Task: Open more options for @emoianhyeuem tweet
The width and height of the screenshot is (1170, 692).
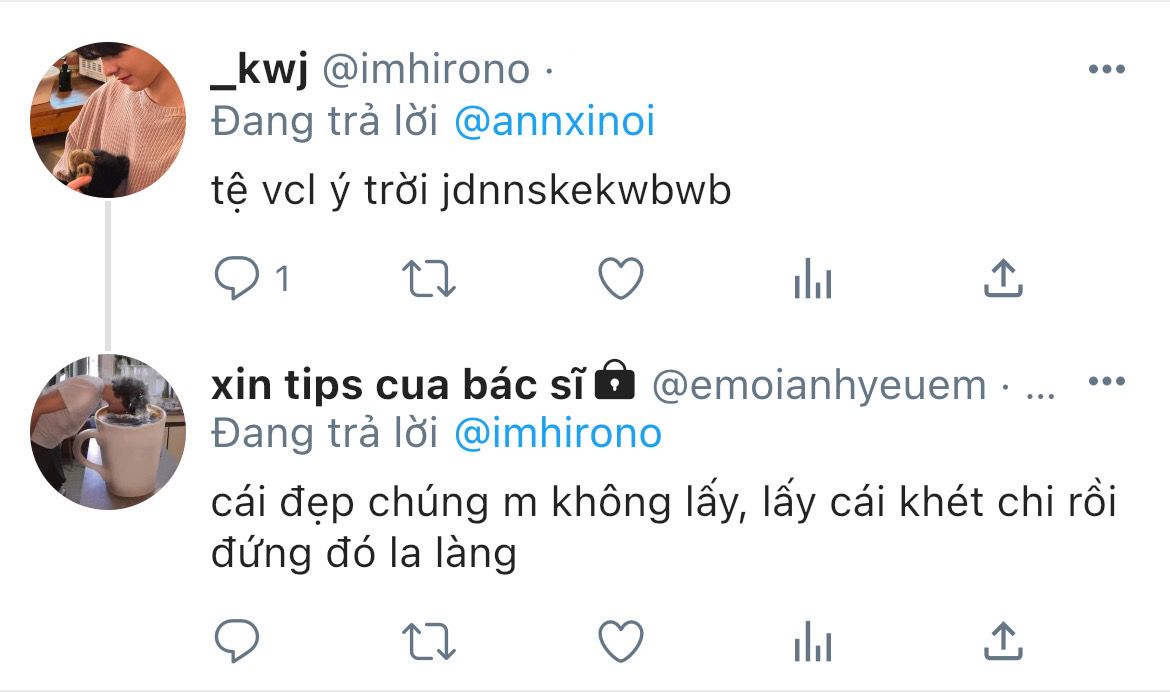Action: 1107,381
